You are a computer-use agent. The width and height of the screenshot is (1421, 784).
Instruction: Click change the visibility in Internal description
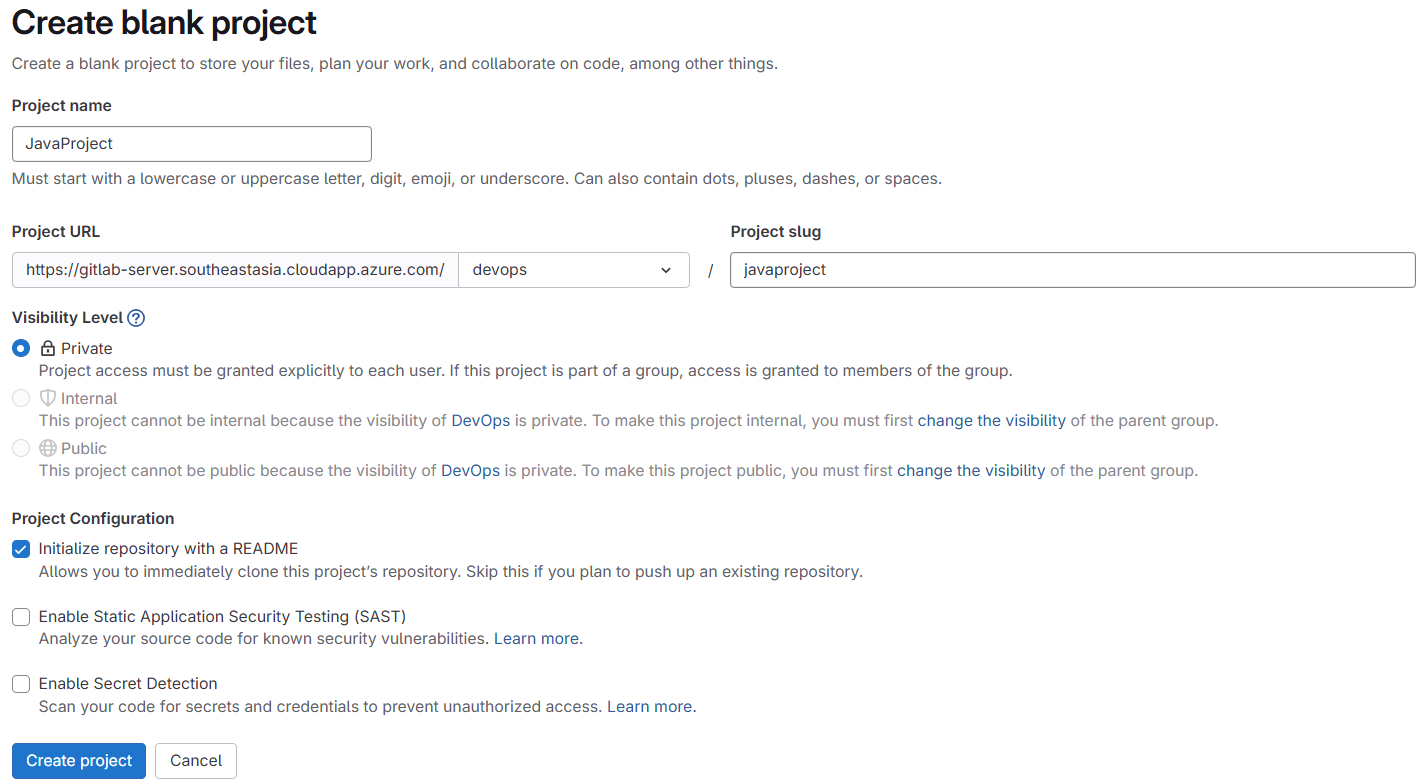tap(991, 420)
